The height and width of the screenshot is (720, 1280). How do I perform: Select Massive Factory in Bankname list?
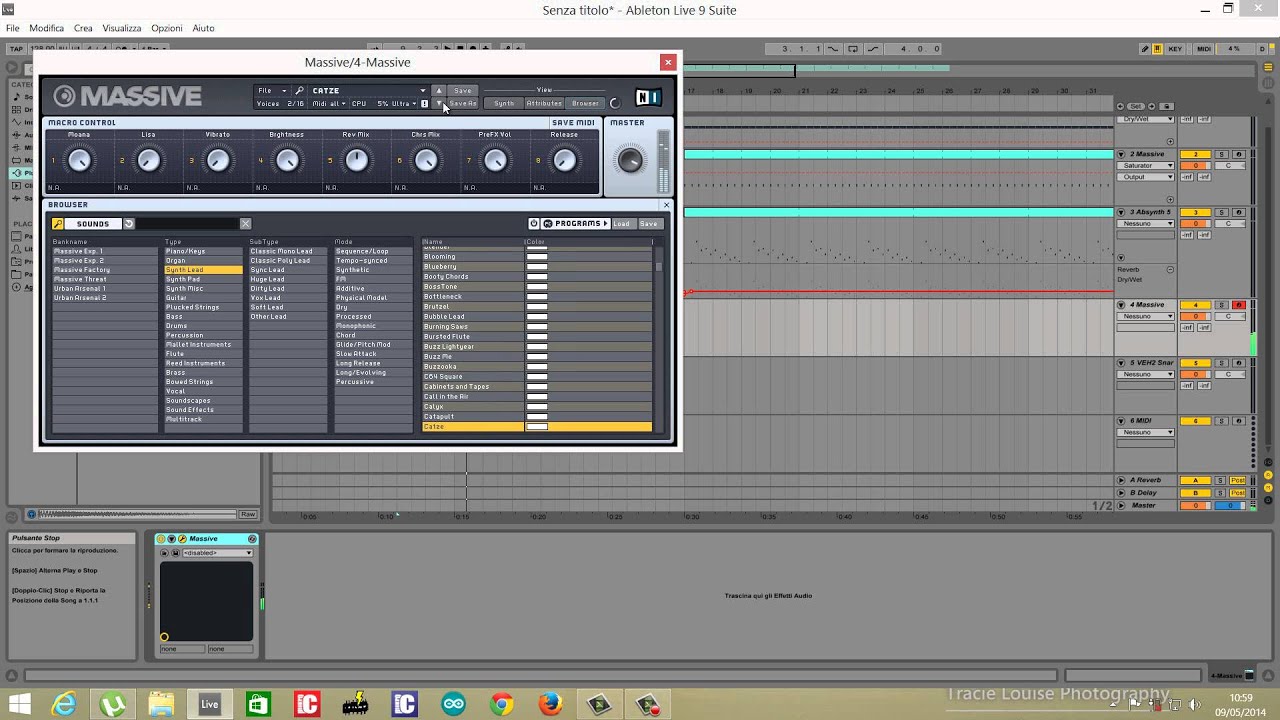tap(105, 270)
